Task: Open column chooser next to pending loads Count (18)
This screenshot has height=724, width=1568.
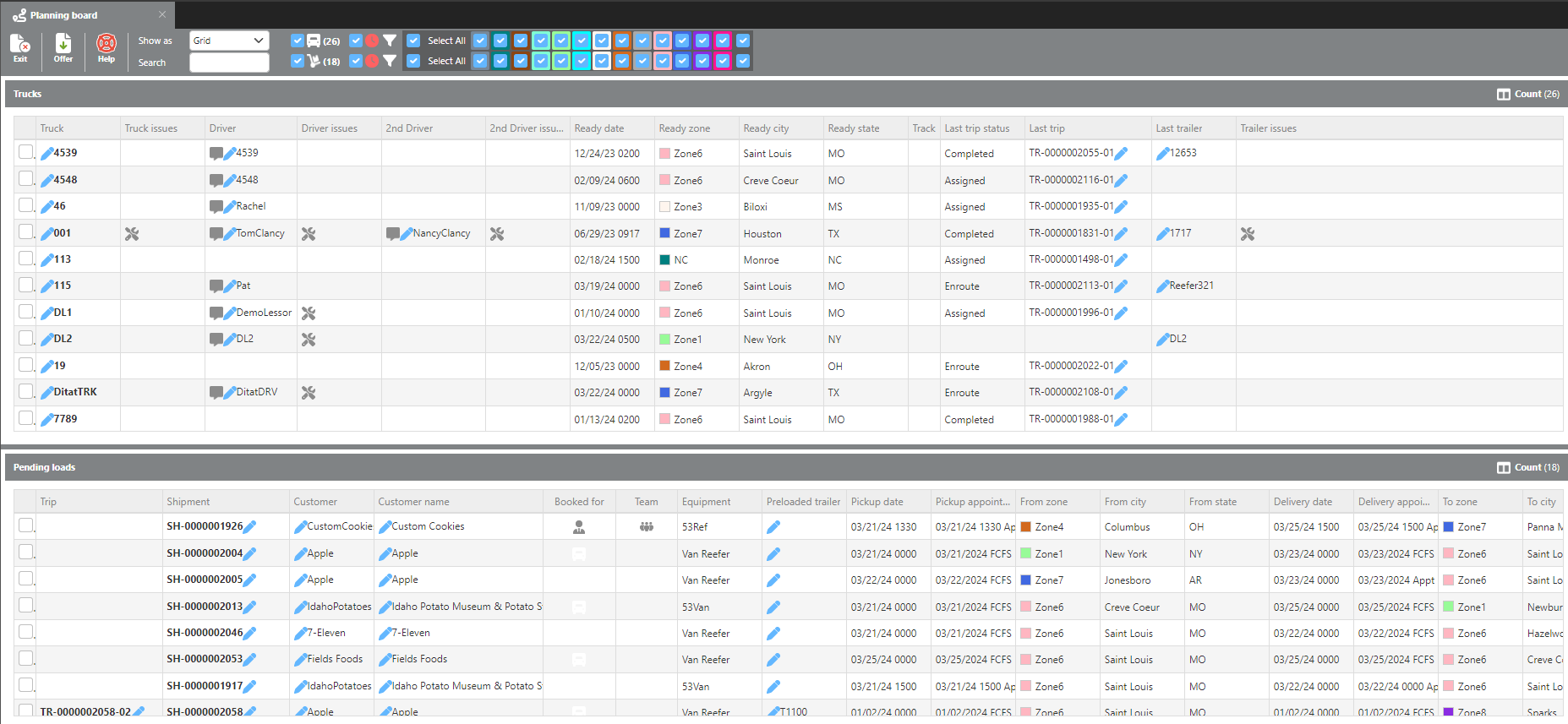Action: coord(1503,468)
